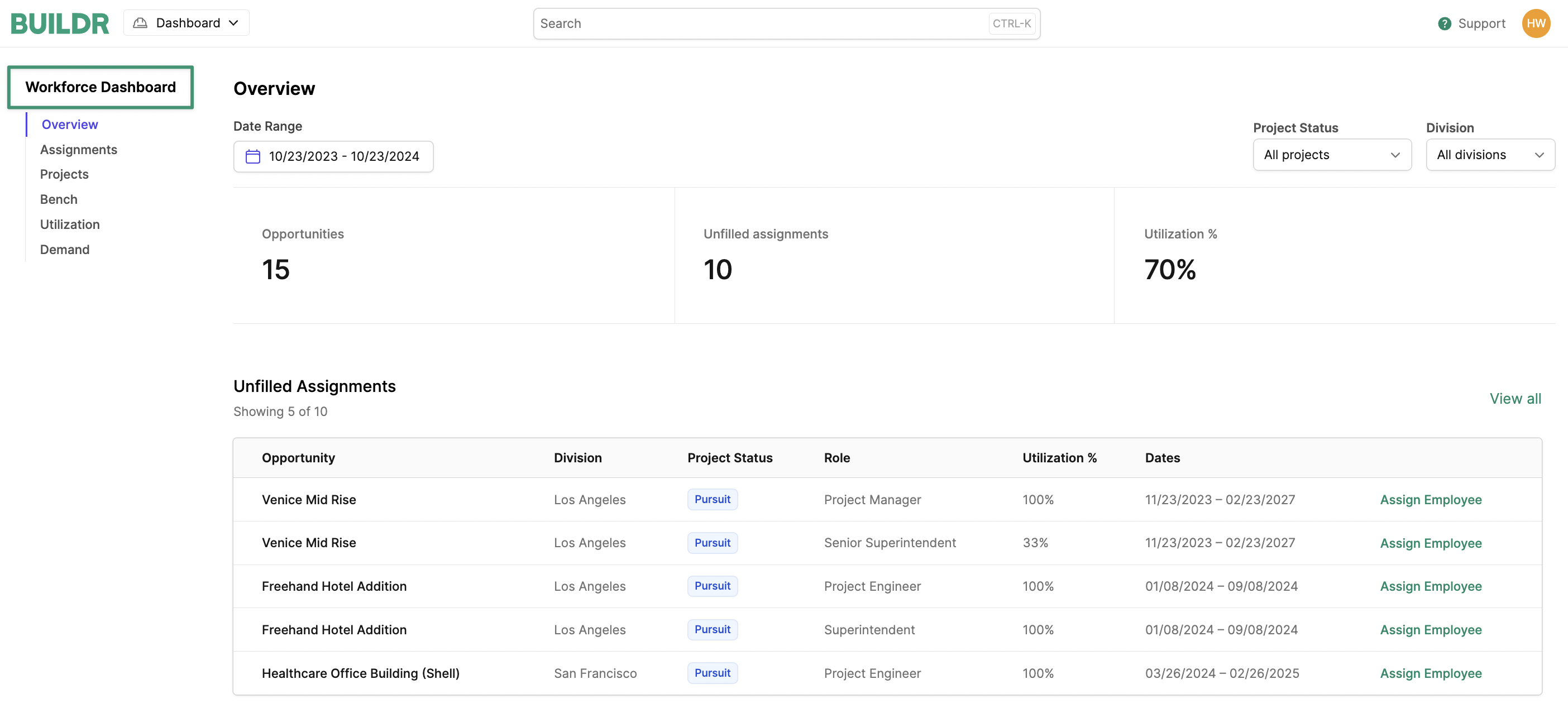1568x708 pixels.
Task: Go to Assignments in the sidebar
Action: (79, 149)
